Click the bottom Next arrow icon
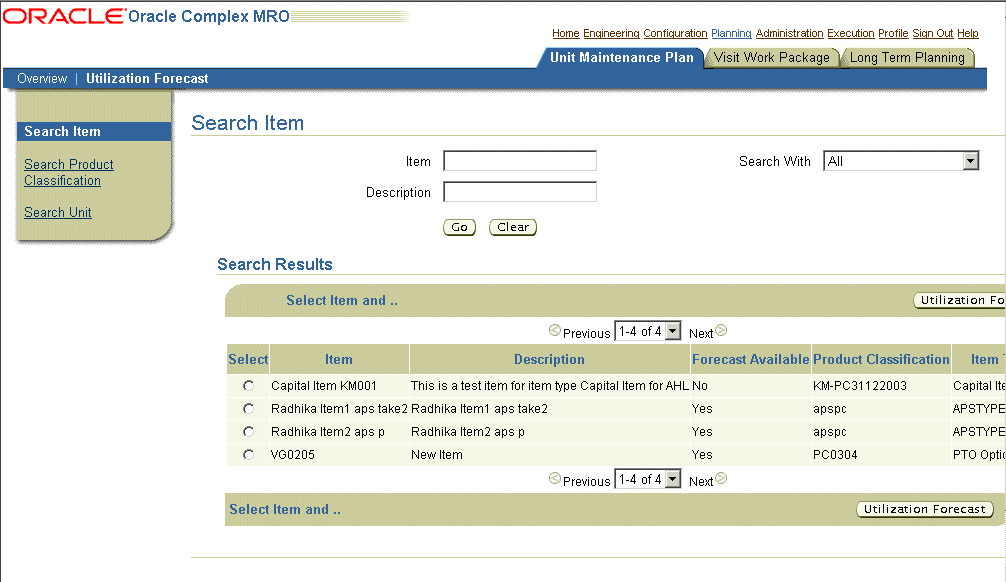This screenshot has width=1006, height=582. pyautogui.click(x=721, y=479)
